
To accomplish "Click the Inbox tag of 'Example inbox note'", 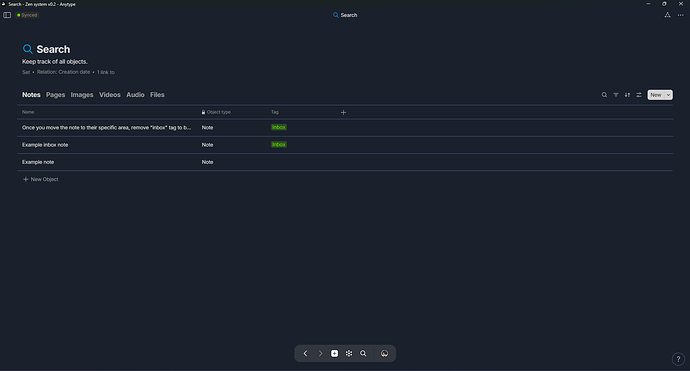I will [279, 144].
